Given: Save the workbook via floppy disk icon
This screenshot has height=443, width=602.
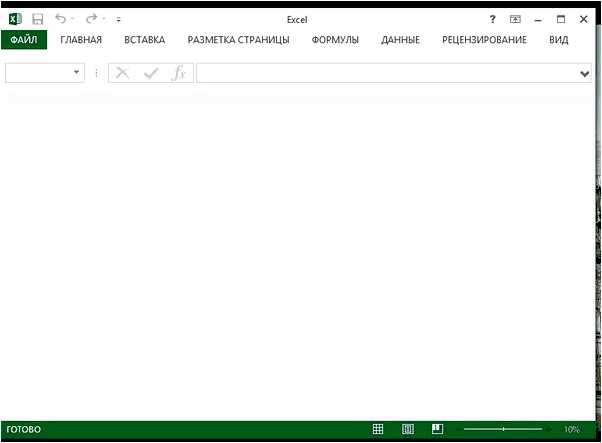Looking at the screenshot, I should [x=38, y=19].
